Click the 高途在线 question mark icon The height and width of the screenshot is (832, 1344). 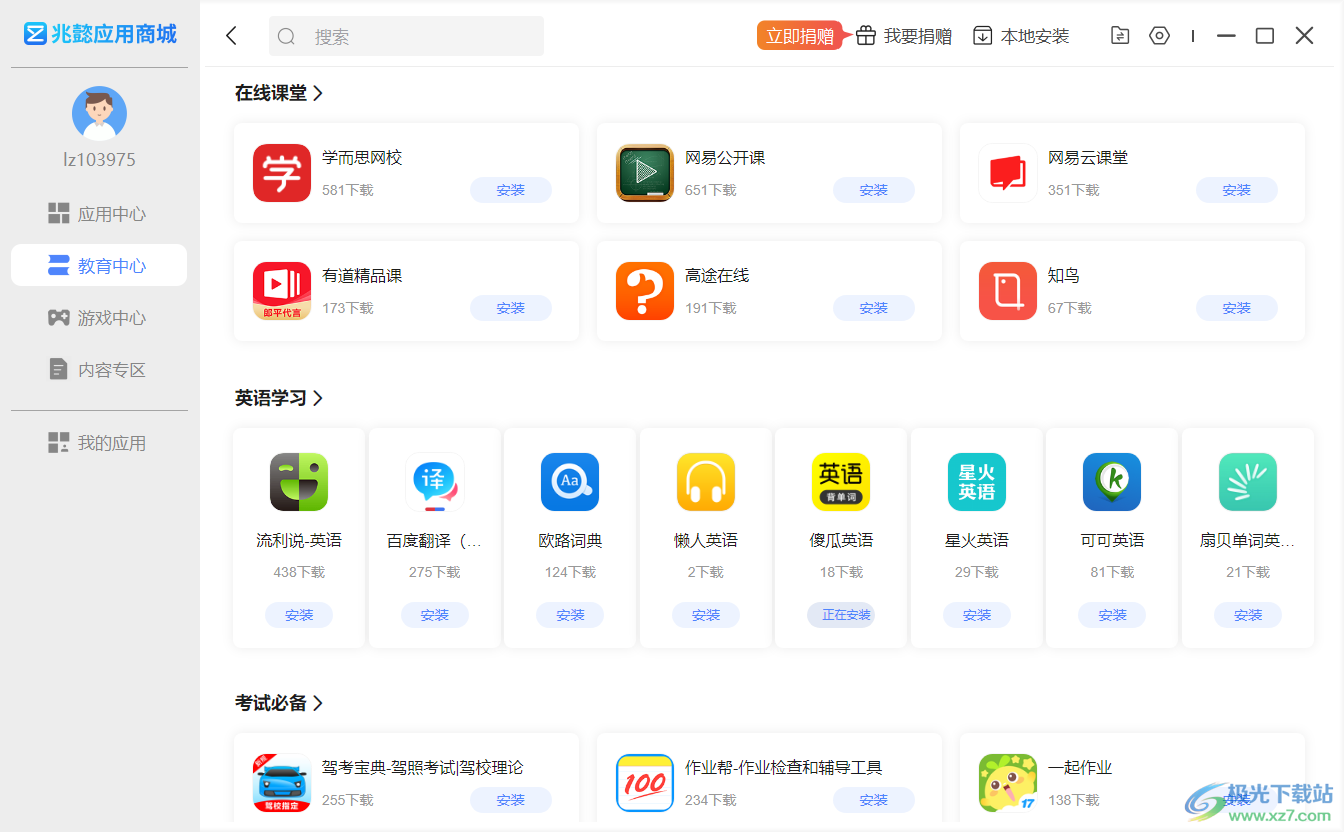coord(645,291)
